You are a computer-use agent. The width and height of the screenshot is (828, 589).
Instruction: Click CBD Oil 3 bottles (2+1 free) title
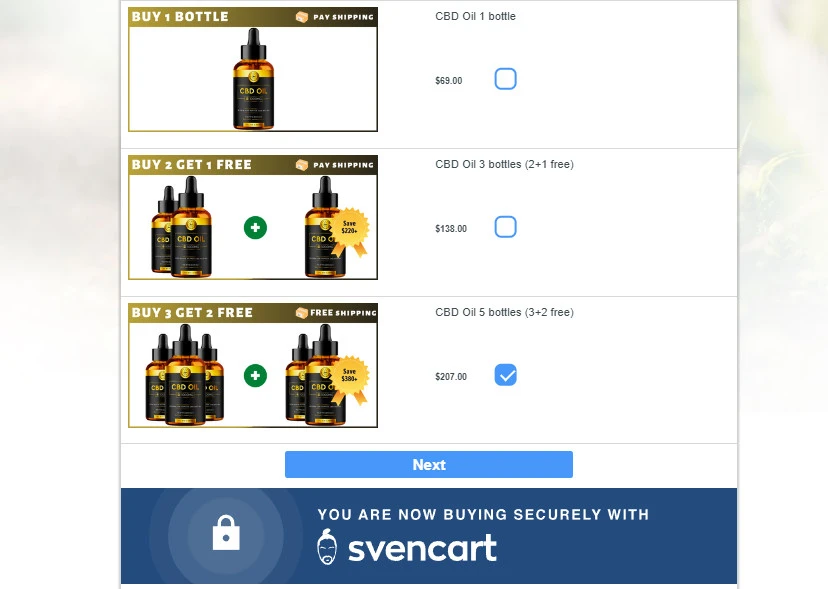click(x=504, y=164)
